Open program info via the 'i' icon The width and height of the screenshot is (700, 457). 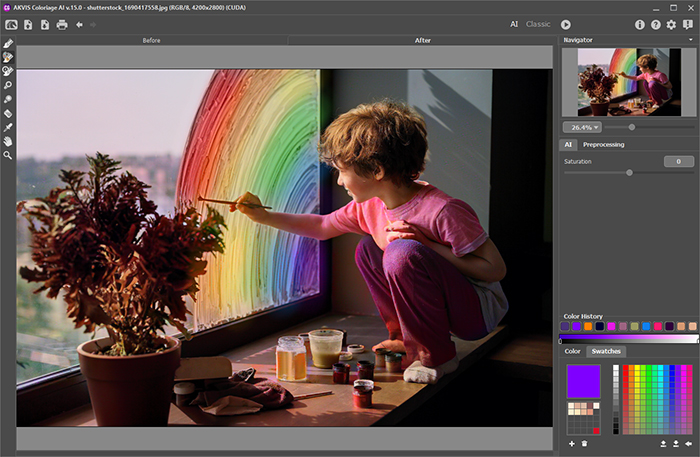point(640,24)
